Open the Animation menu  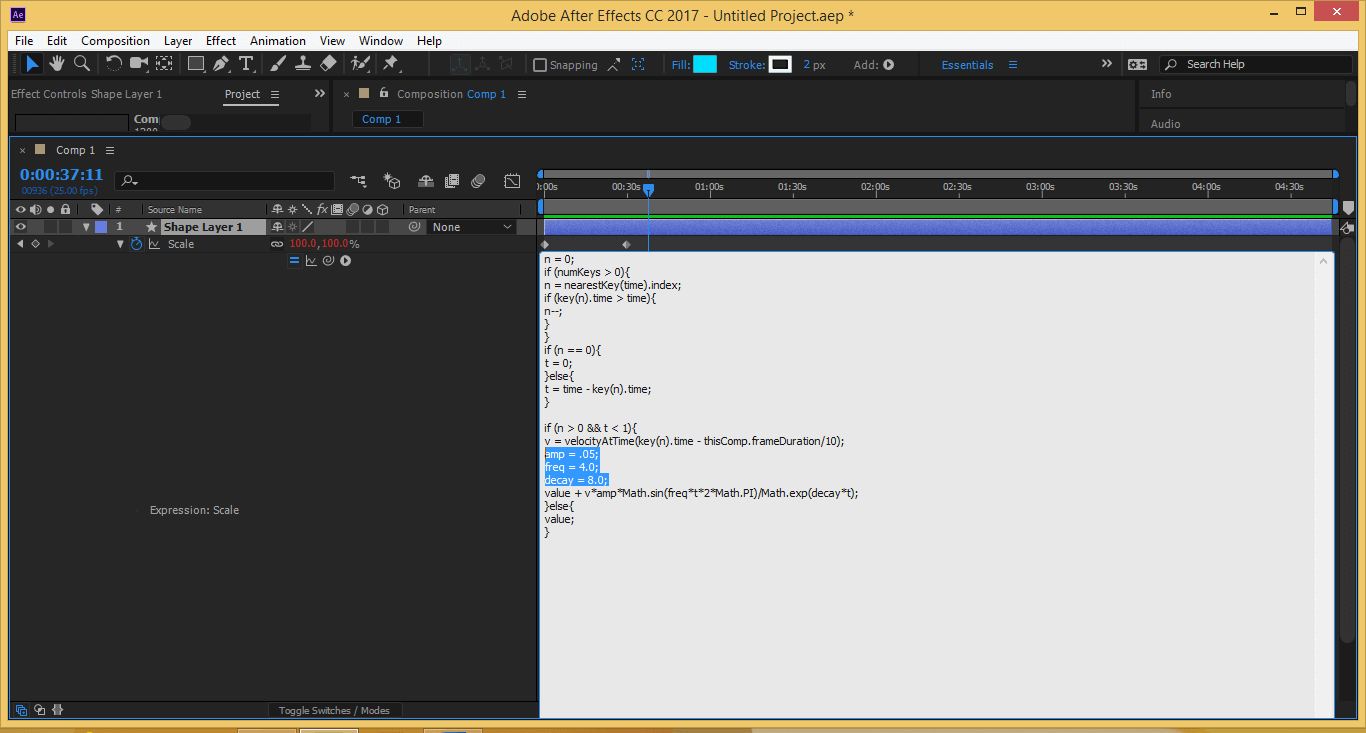coord(278,41)
